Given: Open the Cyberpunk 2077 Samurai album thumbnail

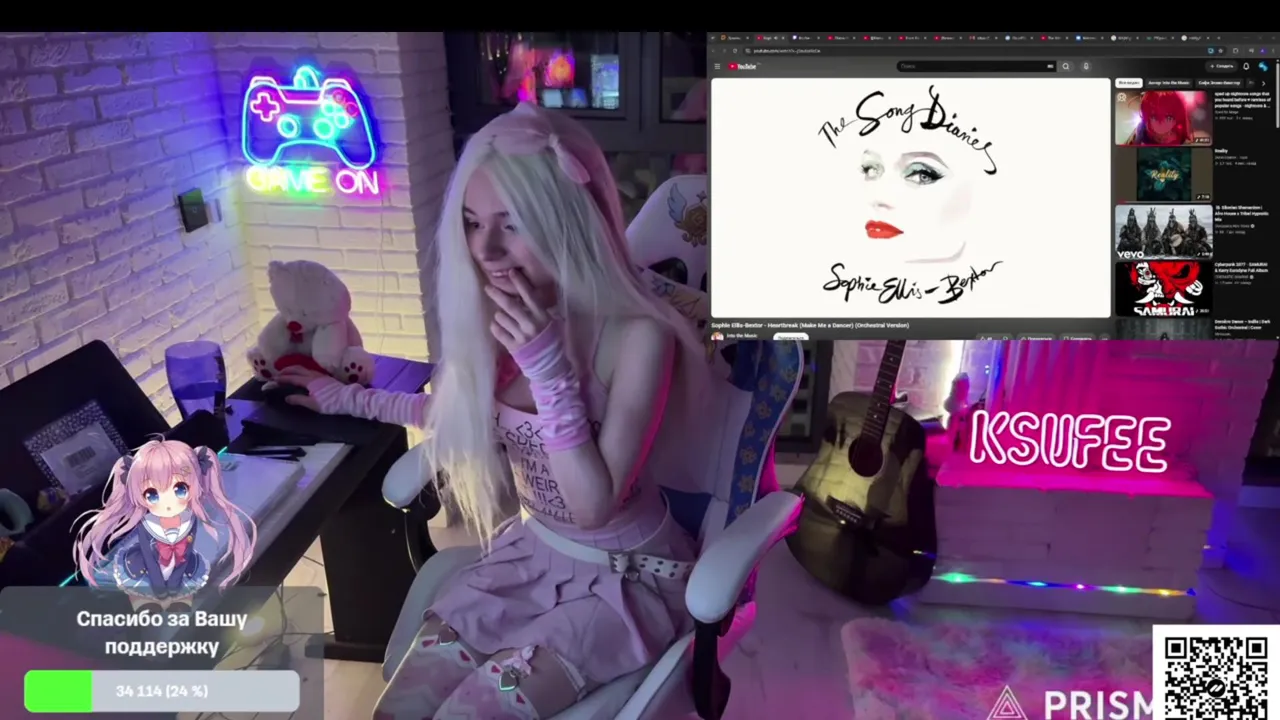Looking at the screenshot, I should 1163,289.
